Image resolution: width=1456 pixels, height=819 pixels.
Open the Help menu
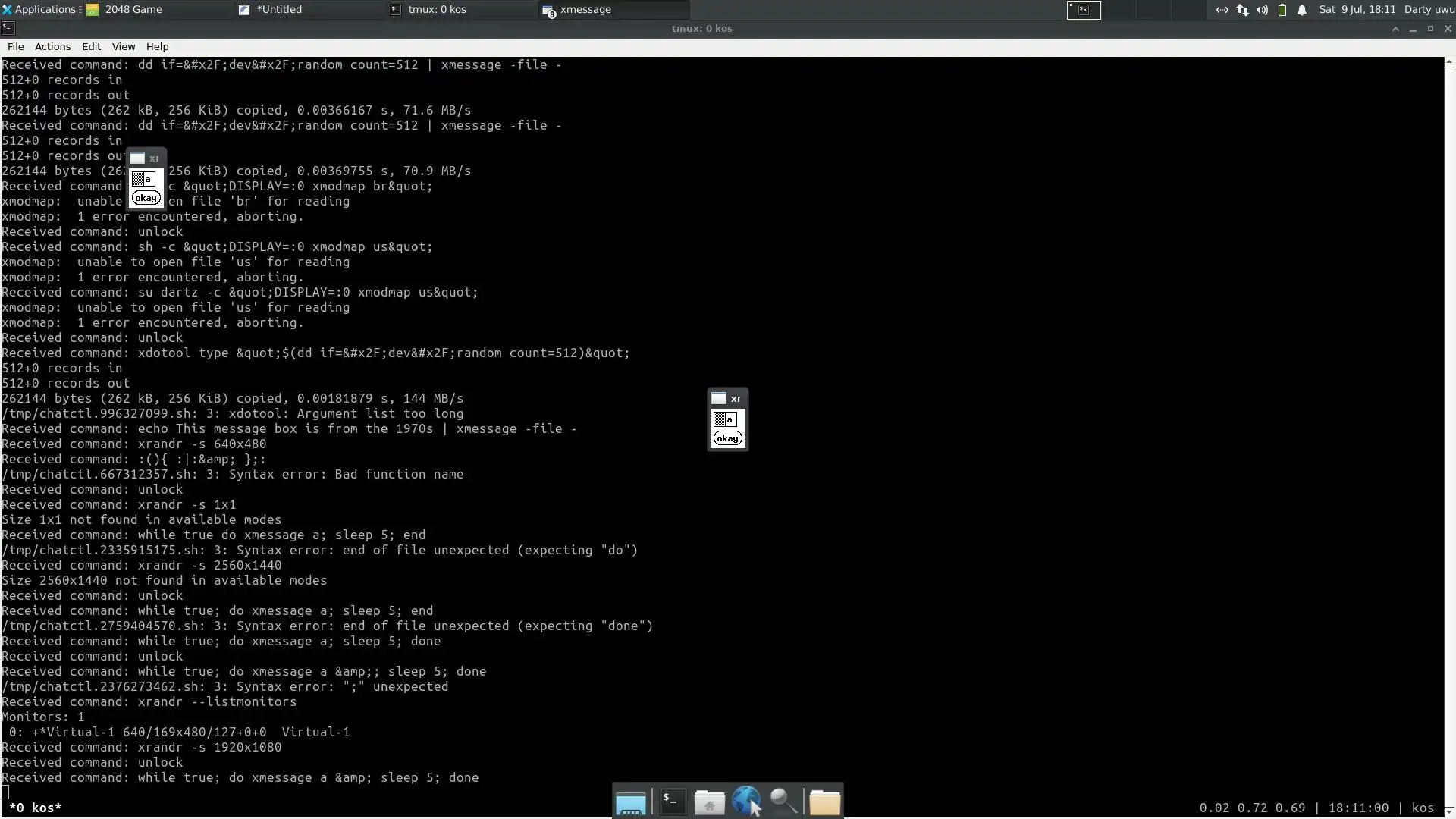click(x=157, y=46)
